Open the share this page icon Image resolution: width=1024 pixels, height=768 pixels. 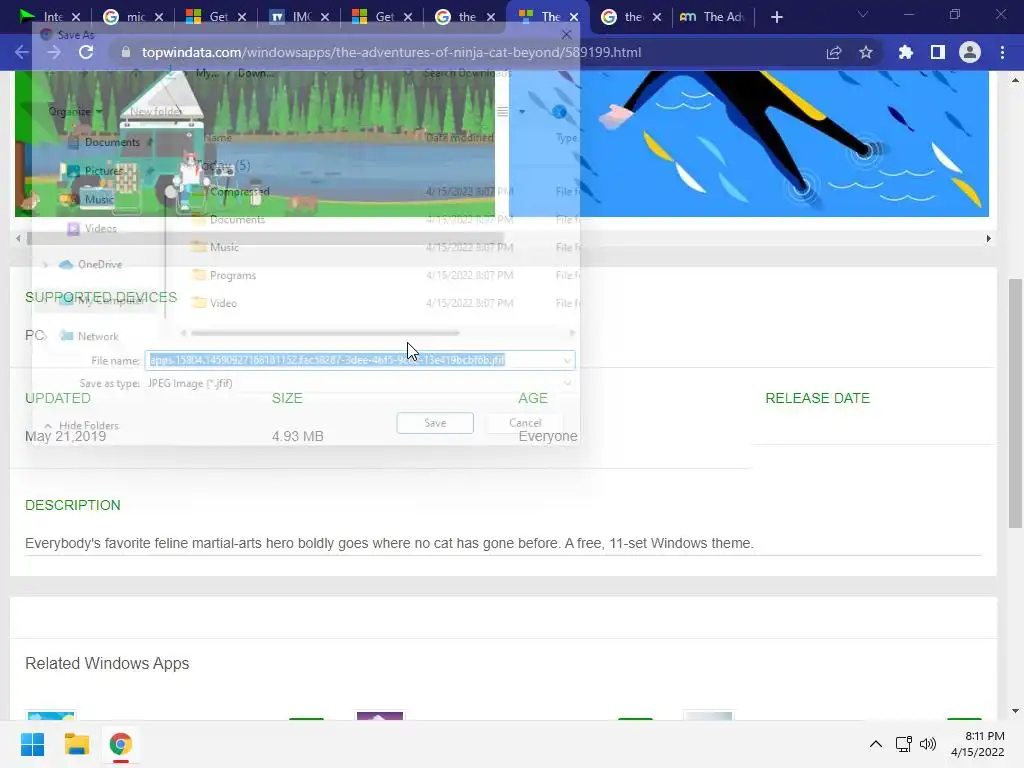[834, 52]
